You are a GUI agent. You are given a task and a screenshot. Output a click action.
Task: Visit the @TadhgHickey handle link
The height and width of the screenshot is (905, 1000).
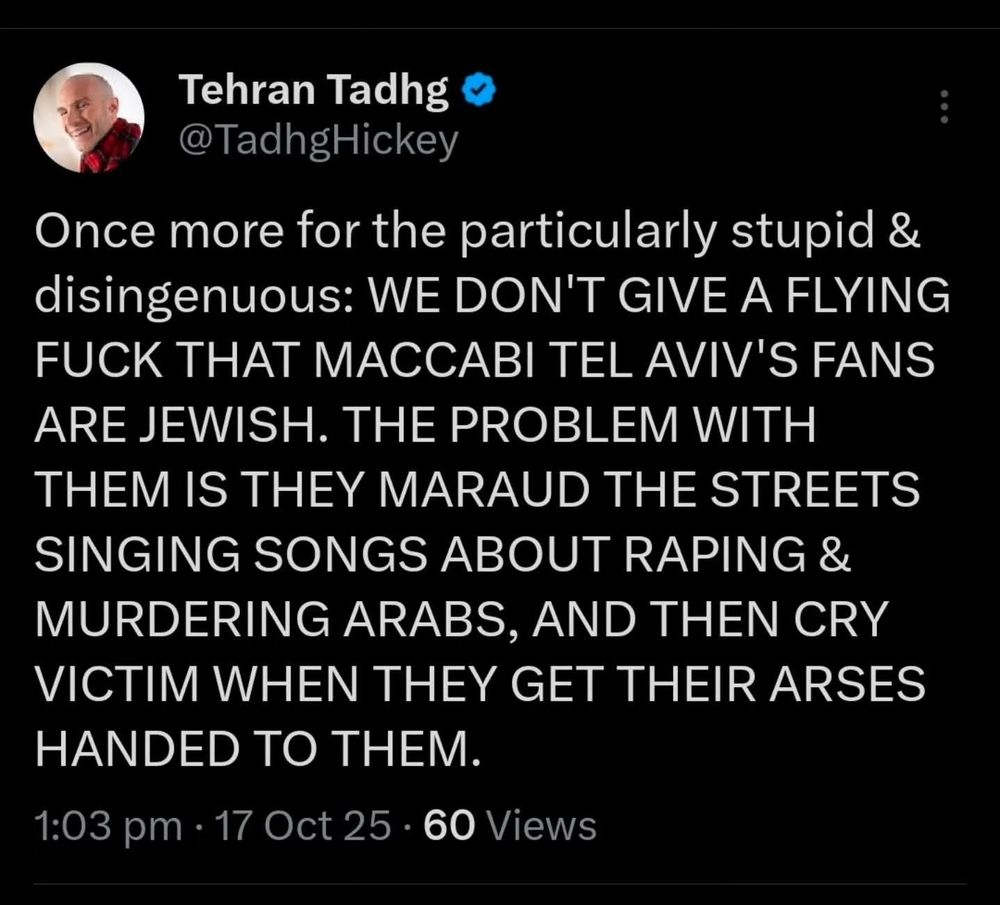pyautogui.click(x=319, y=142)
